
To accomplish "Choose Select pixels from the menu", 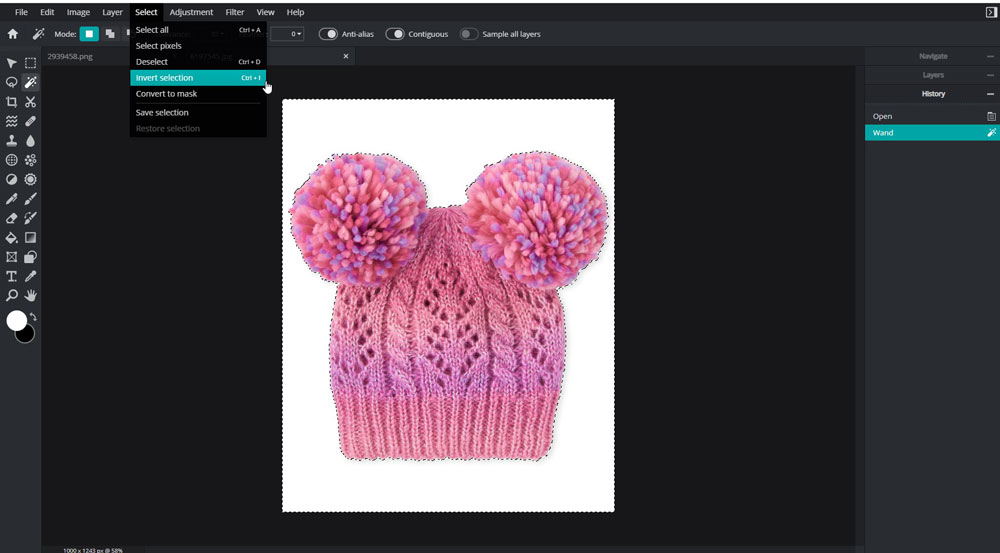I will (198, 46).
